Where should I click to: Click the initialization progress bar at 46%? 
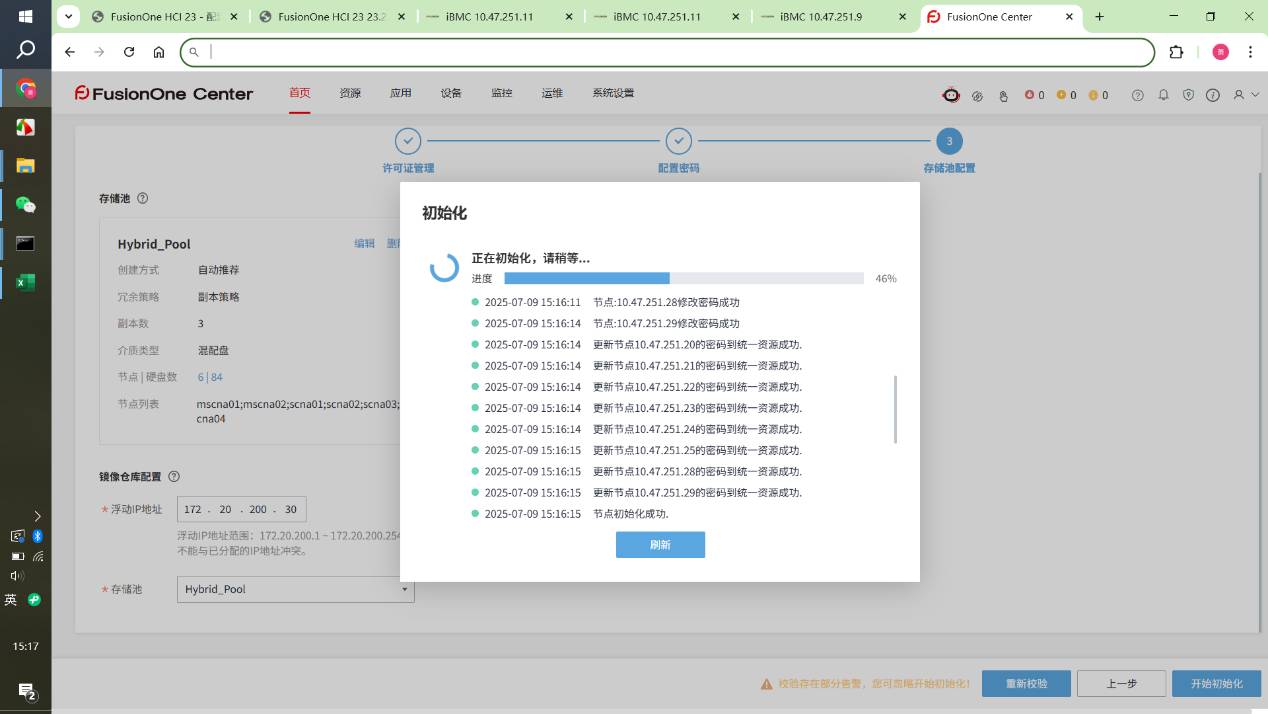[684, 278]
